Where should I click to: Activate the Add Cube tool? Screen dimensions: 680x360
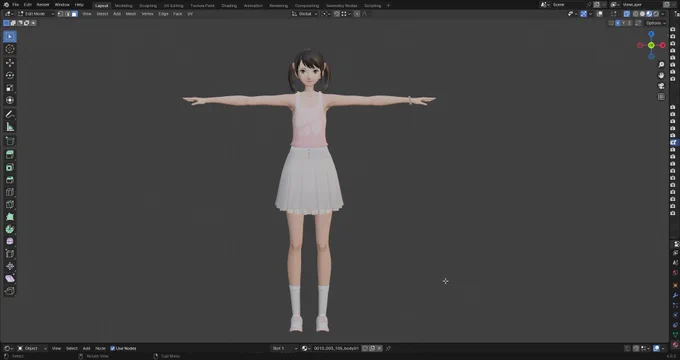10,141
